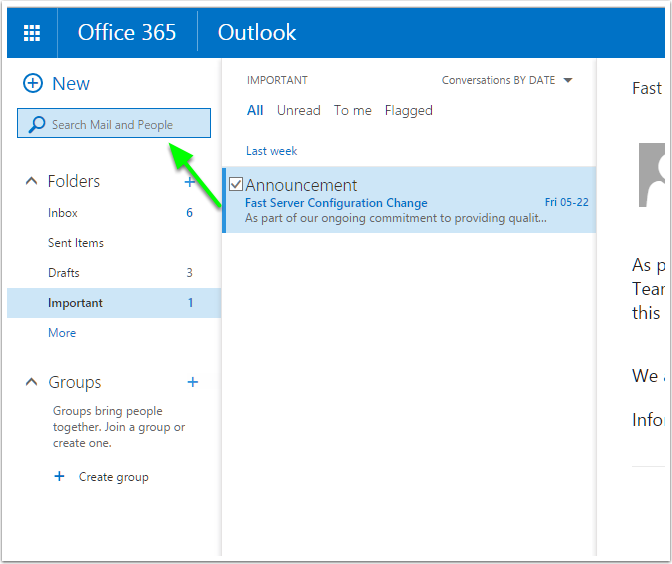Click the sender avatar picture
The image size is (672, 564).
coord(654,175)
